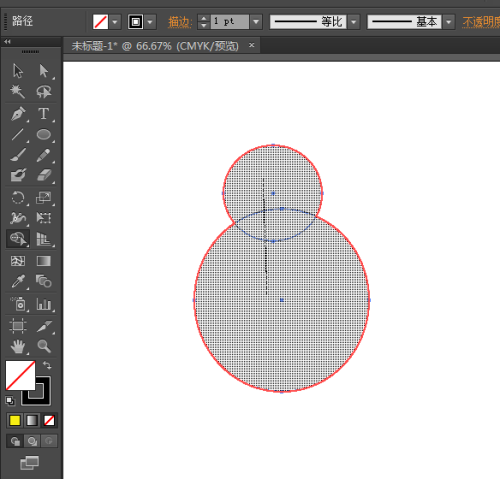
Task: Select the Rotate tool
Action: [x=18, y=198]
